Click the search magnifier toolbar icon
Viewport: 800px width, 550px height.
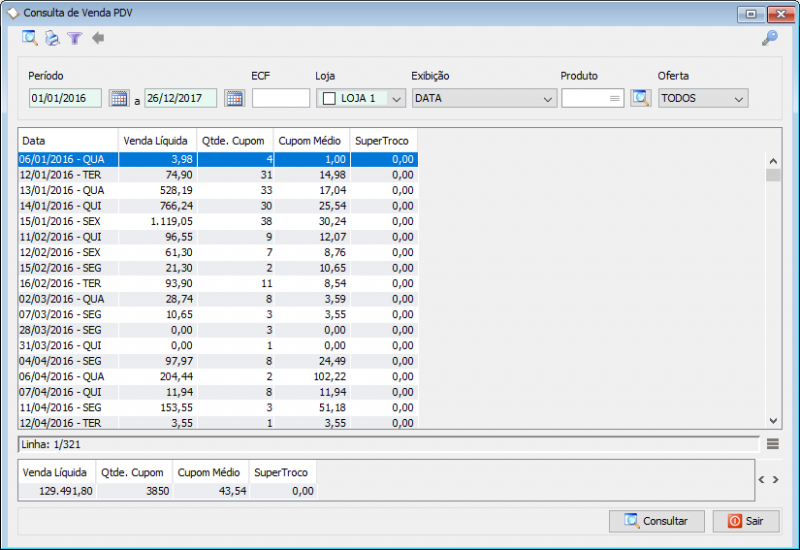click(x=30, y=38)
